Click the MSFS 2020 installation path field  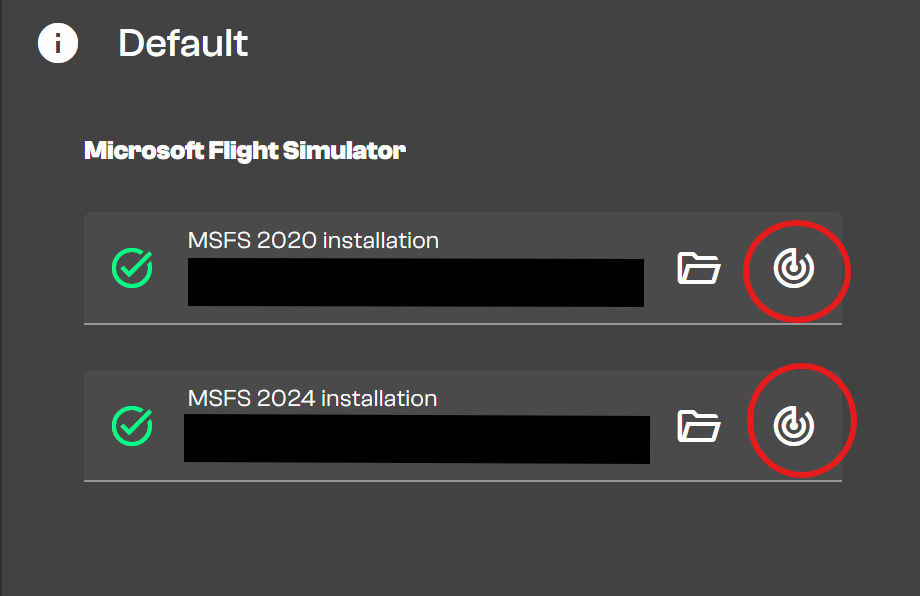coord(415,282)
